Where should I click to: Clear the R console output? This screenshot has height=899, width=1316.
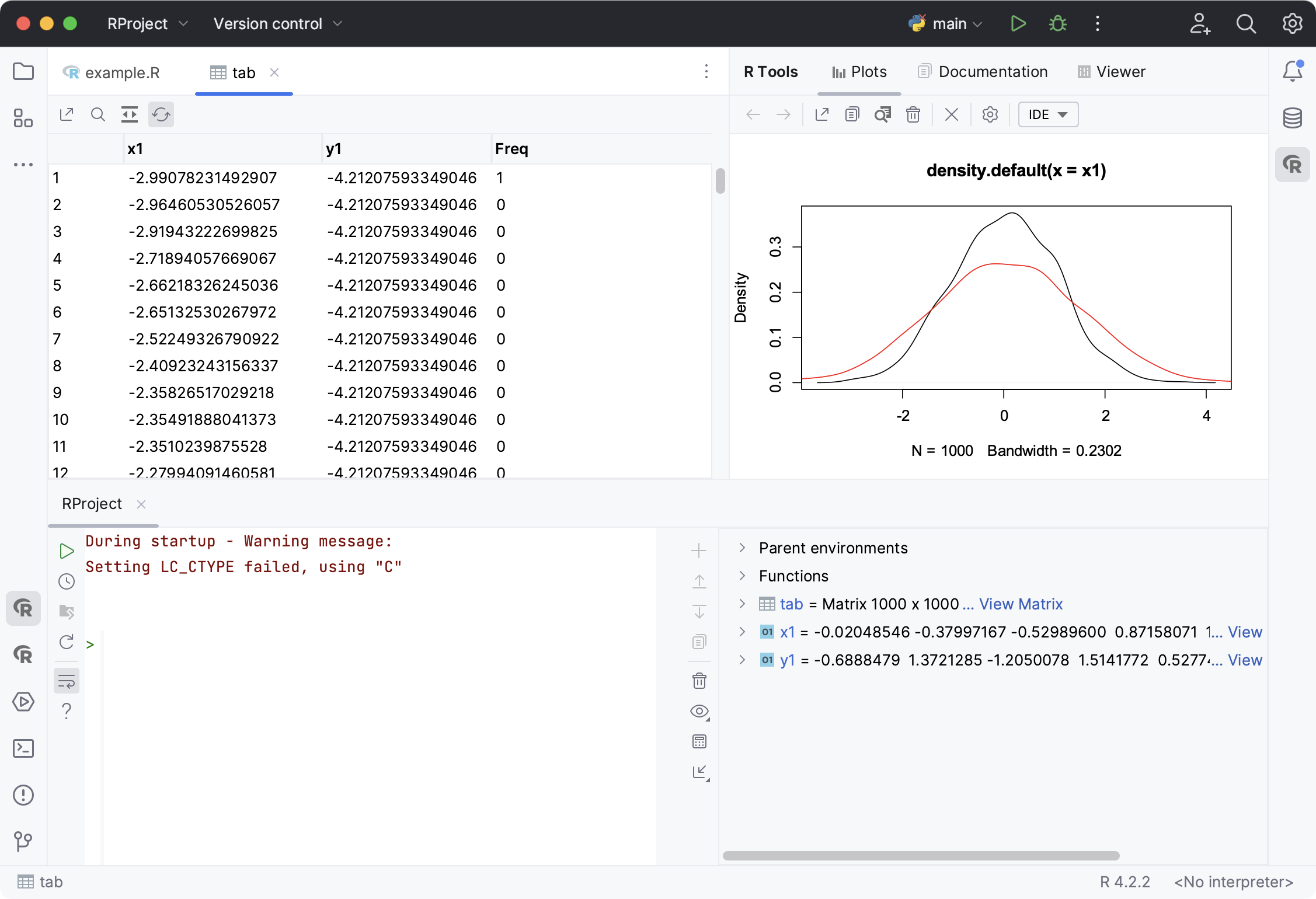699,681
